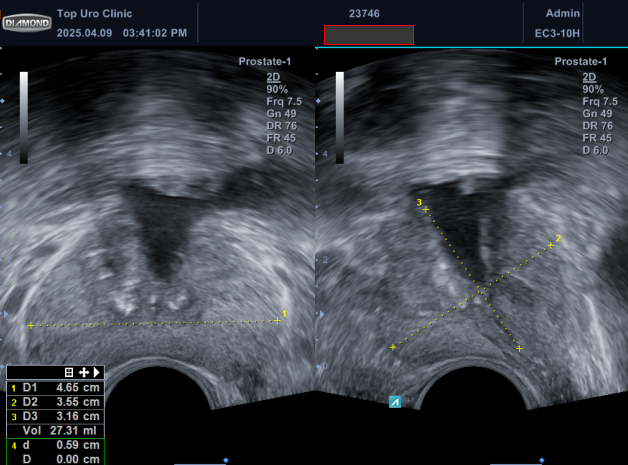Click Frq 7.5 on the right image
This screenshot has height=465, width=628.
[600, 102]
